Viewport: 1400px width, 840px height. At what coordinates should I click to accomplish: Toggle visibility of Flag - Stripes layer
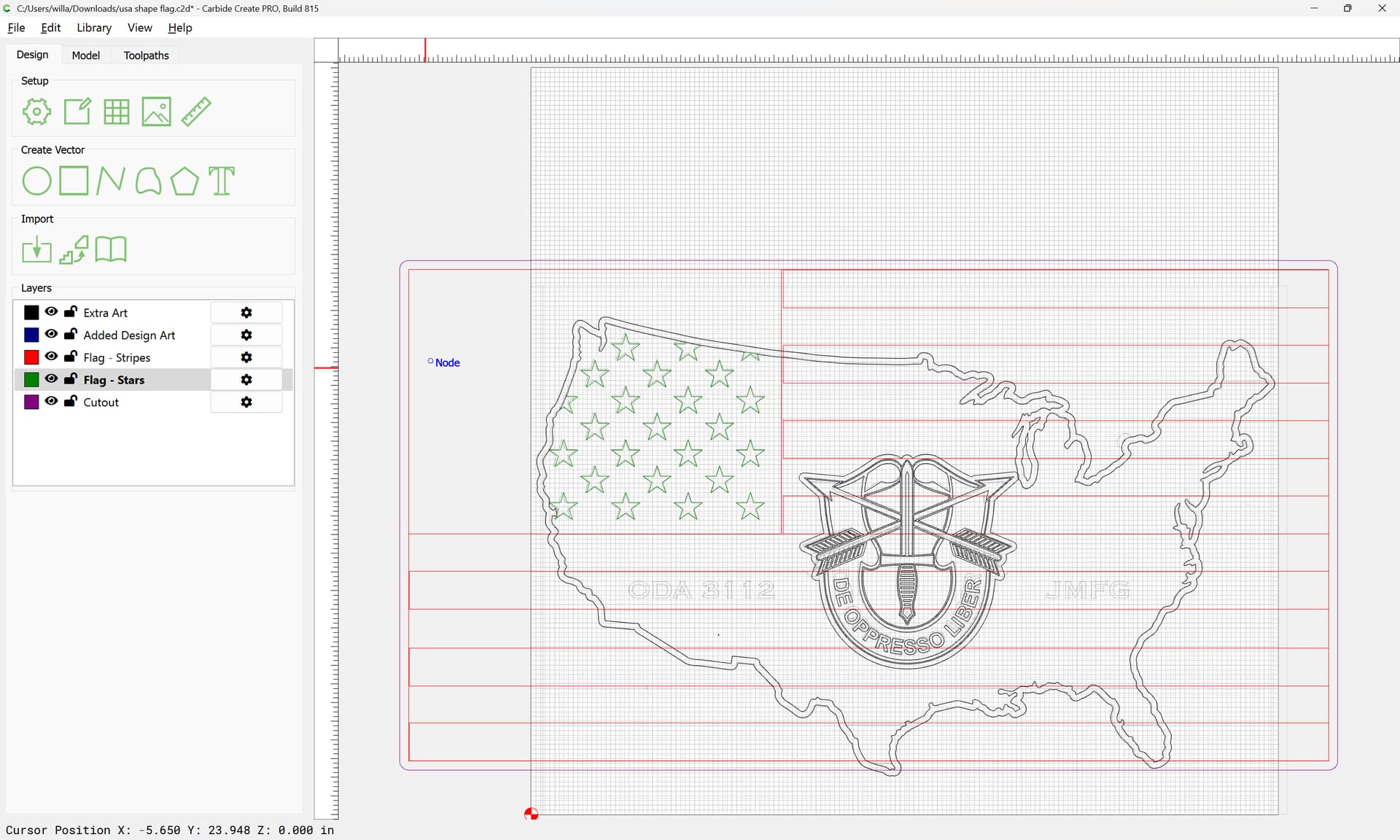pyautogui.click(x=51, y=357)
